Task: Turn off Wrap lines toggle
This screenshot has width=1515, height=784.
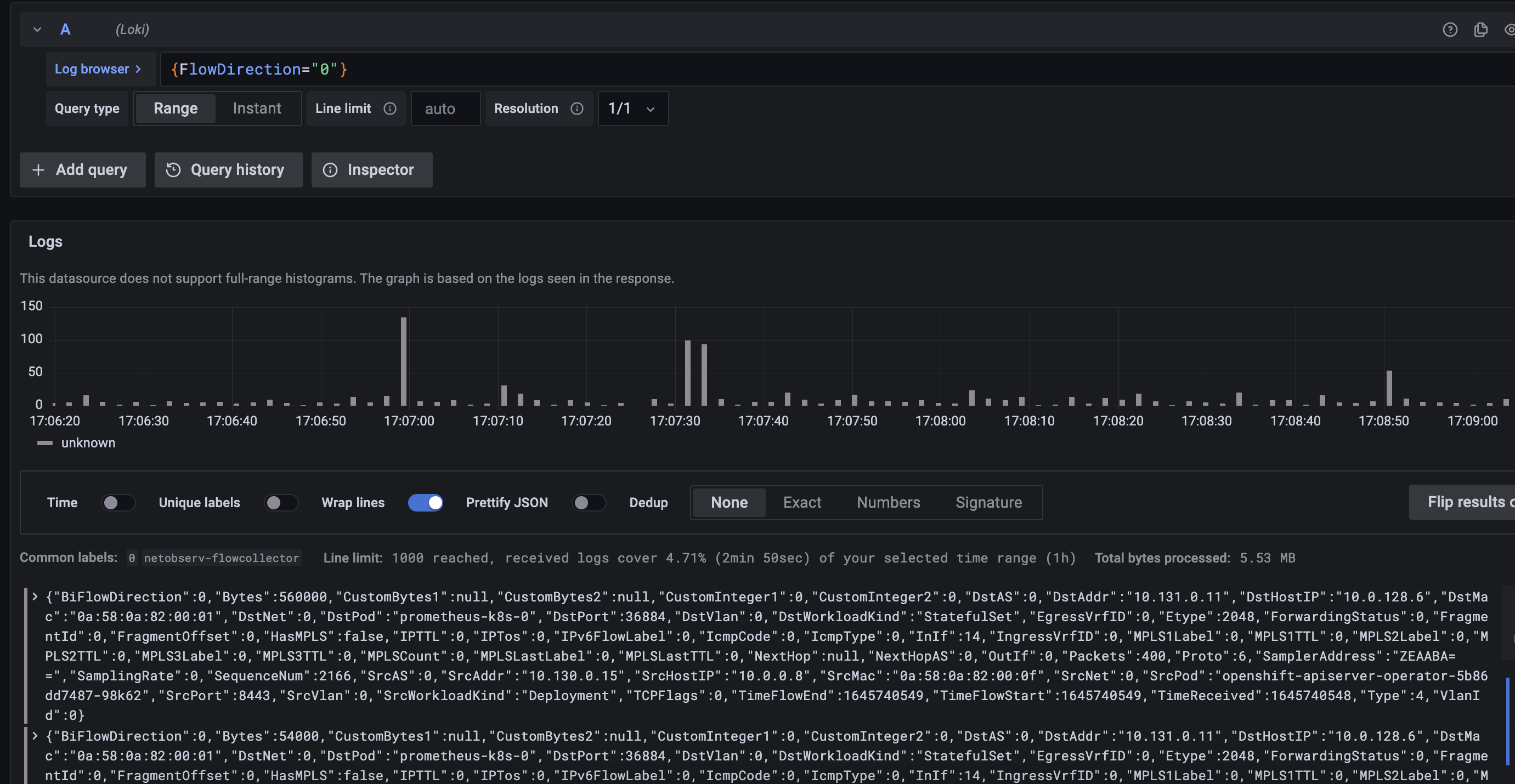Action: (x=425, y=503)
